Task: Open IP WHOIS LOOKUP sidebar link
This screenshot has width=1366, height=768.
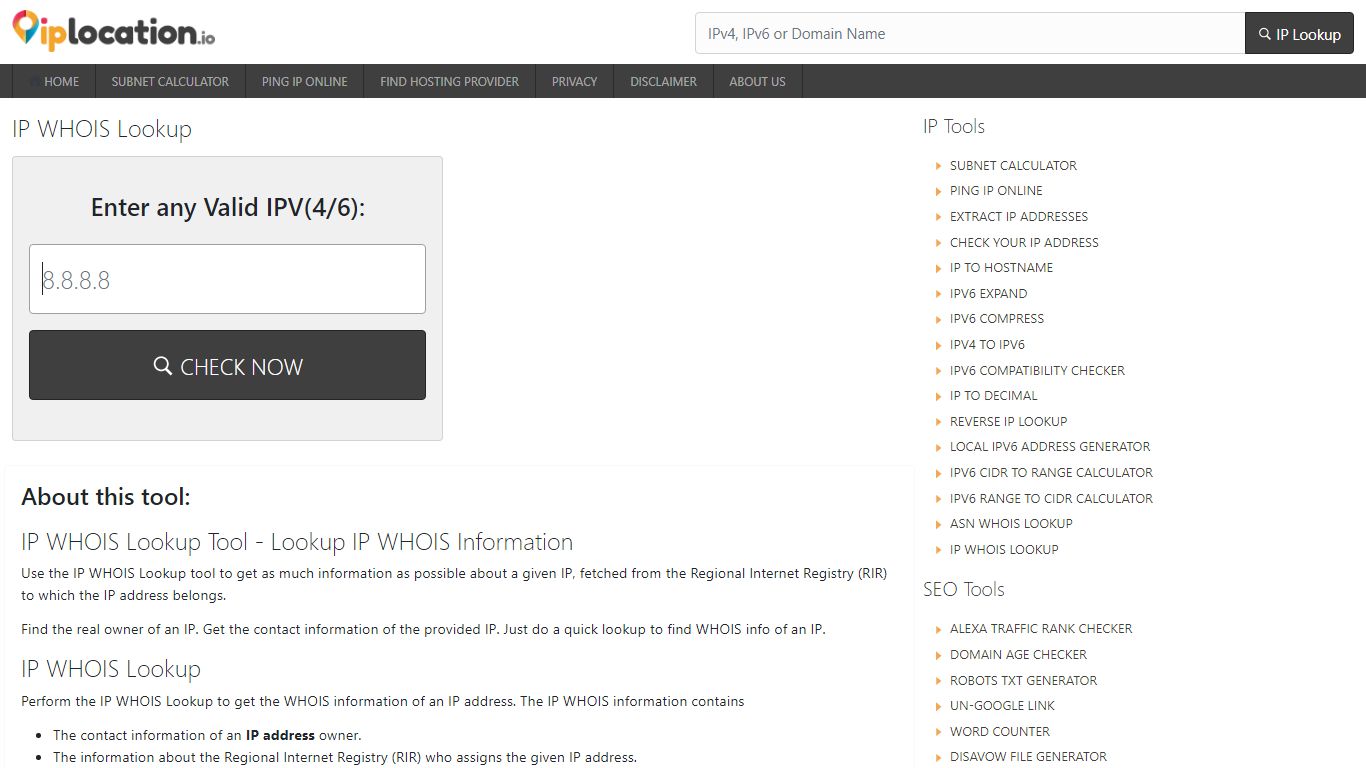Action: (x=1004, y=550)
